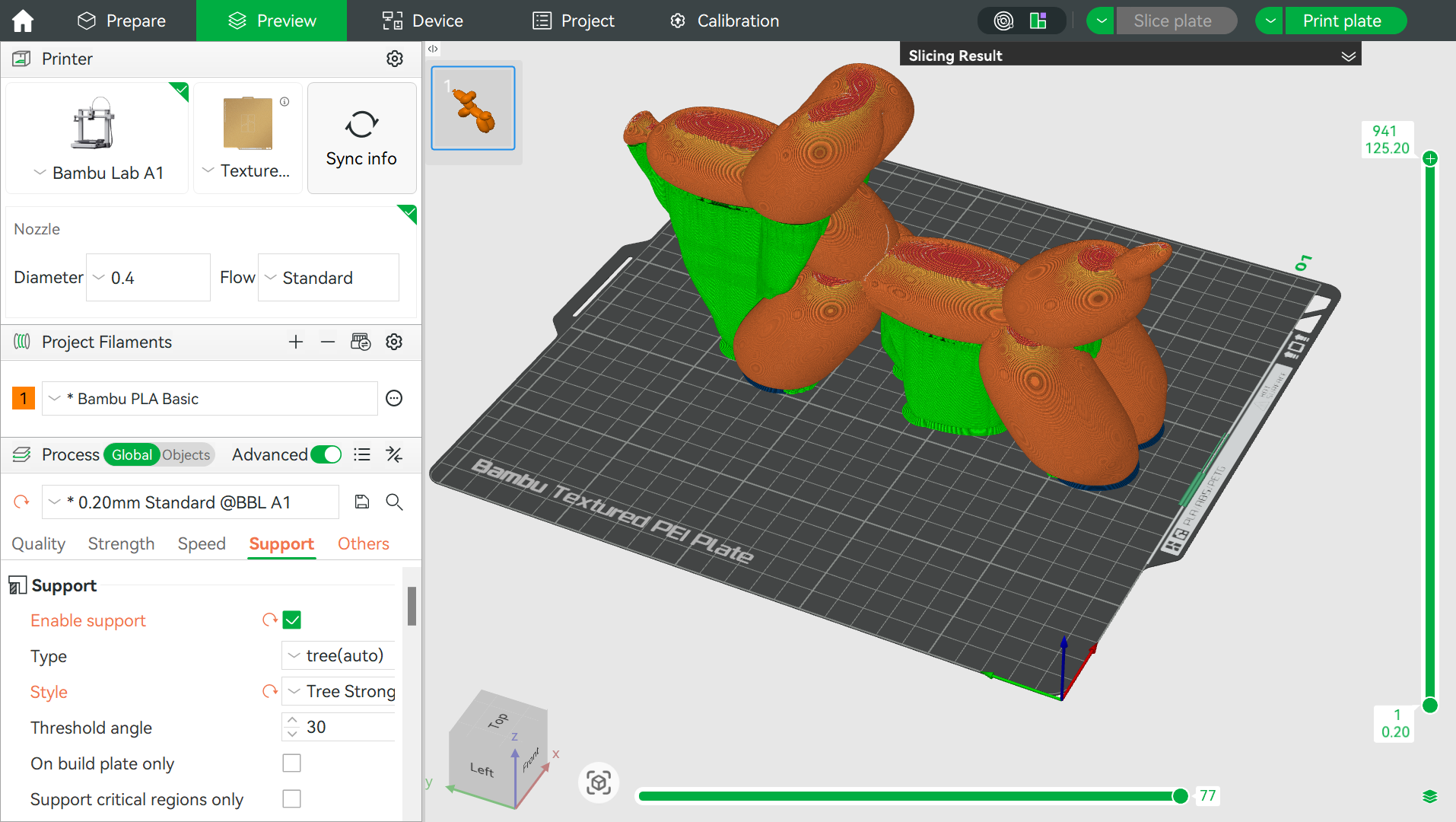Open support Type dropdown

(339, 655)
